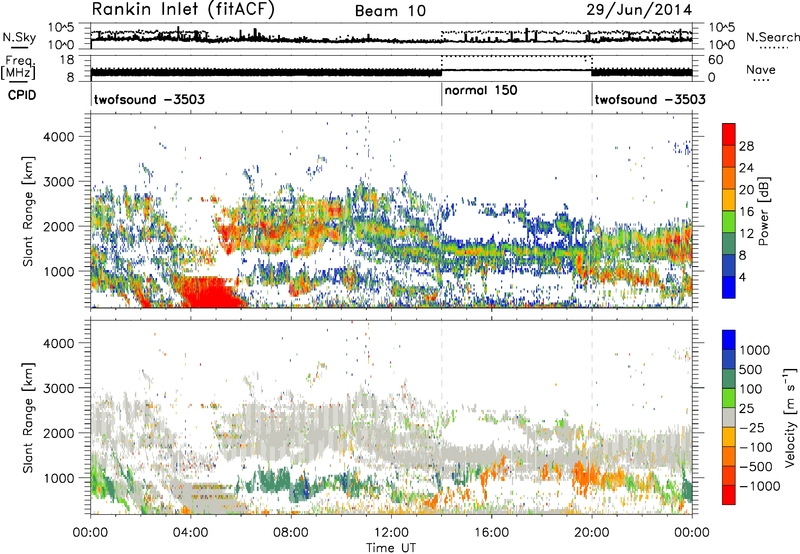The image size is (800, 554).
Task: Click the '12' tick label on Power colorbar
Action: click(x=746, y=233)
